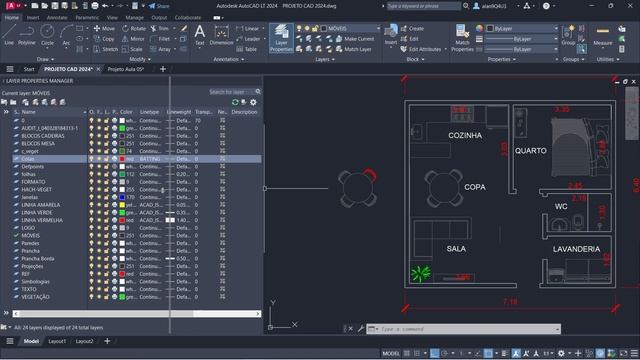Screen dimensions: 640x360
Task: Toggle freeze sun for VEGETAÇÃO layer
Action: point(99,297)
